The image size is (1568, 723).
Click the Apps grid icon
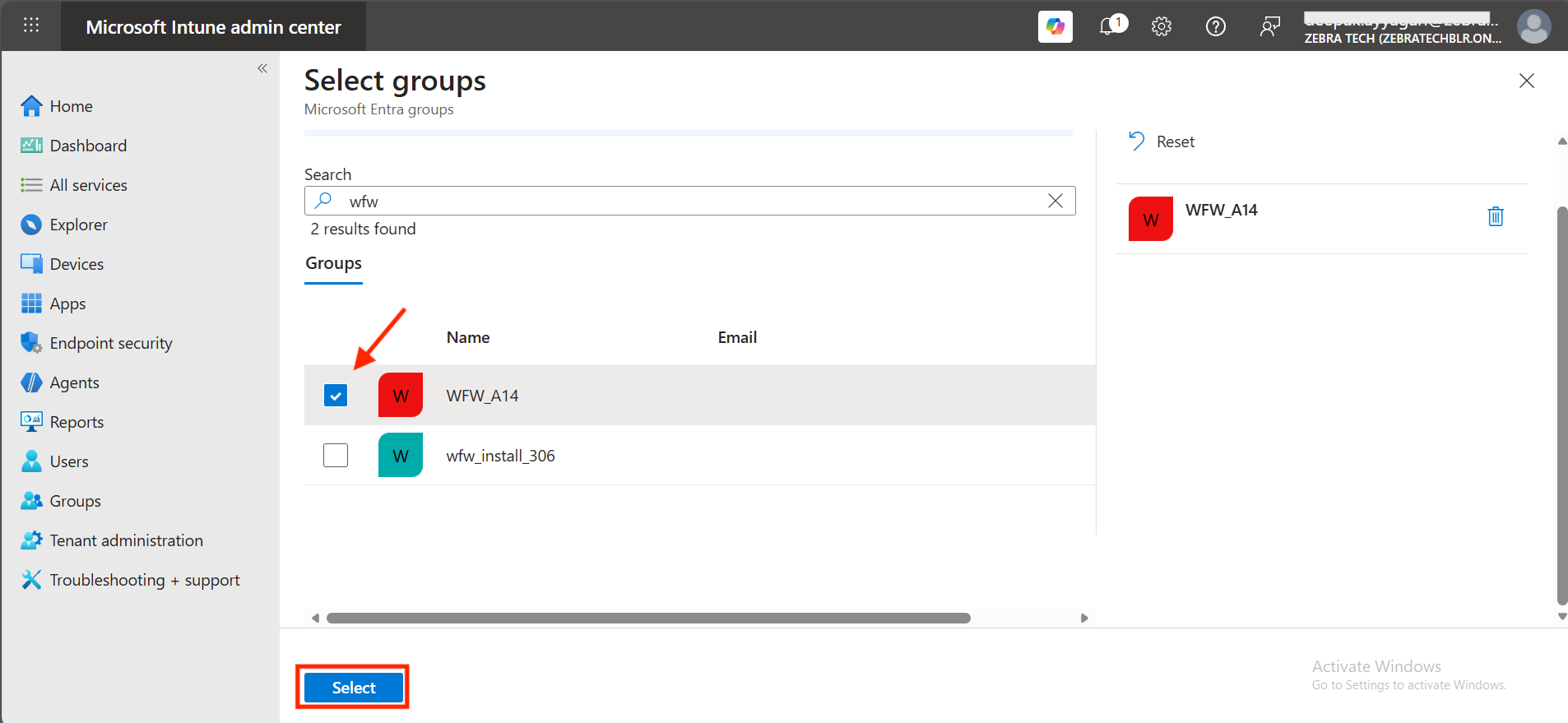click(x=31, y=304)
